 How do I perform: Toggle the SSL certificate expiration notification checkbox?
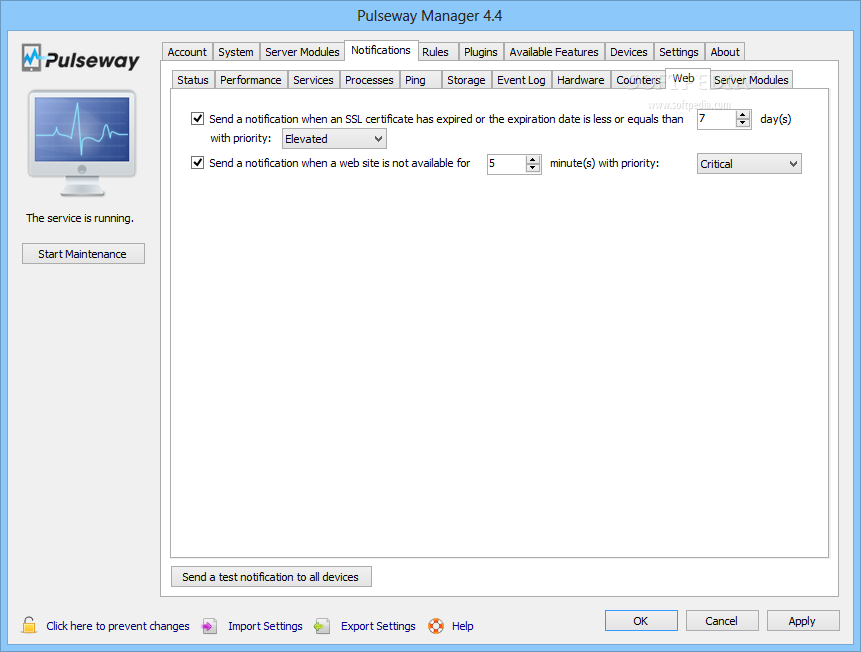tap(198, 119)
